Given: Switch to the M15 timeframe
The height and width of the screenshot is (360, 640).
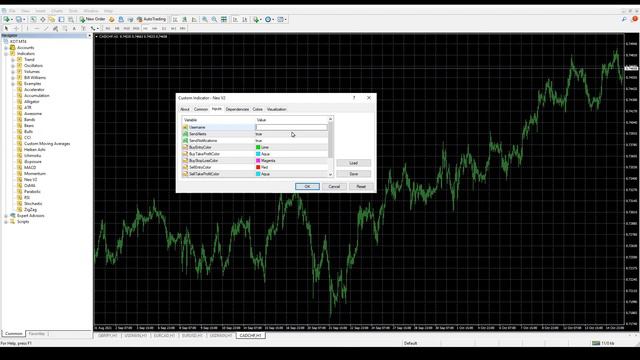Looking at the screenshot, I should click(x=127, y=29).
